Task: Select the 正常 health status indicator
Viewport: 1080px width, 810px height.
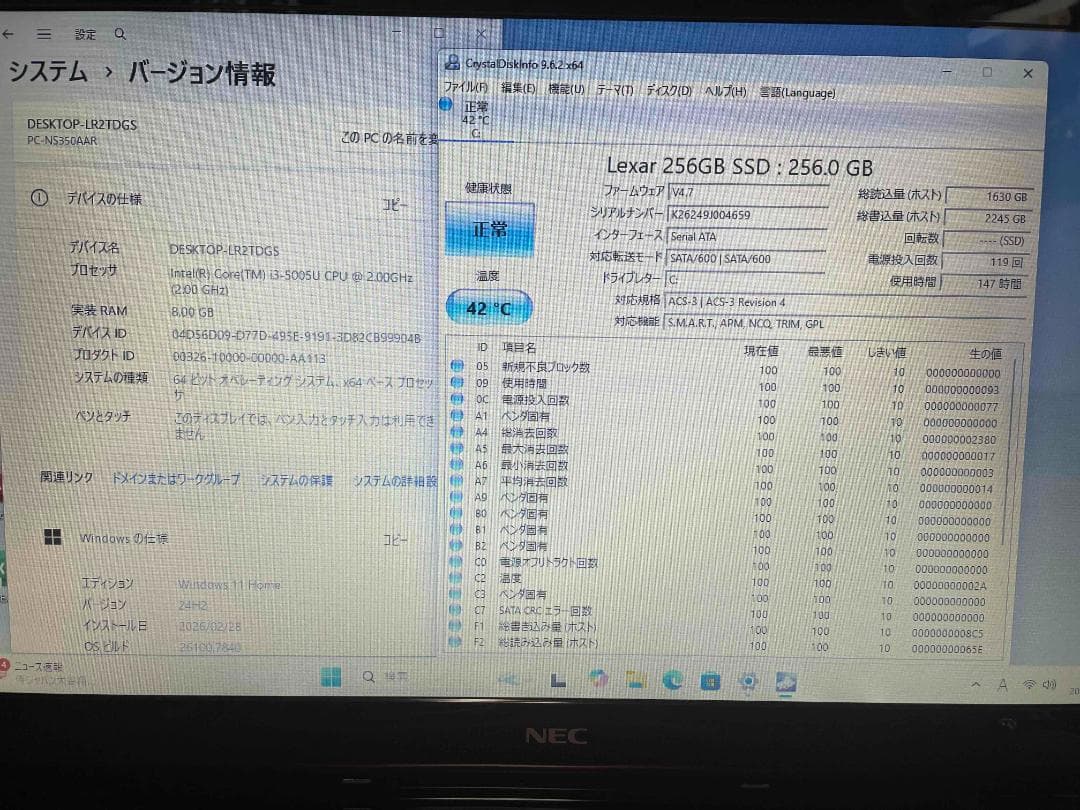Action: 489,229
